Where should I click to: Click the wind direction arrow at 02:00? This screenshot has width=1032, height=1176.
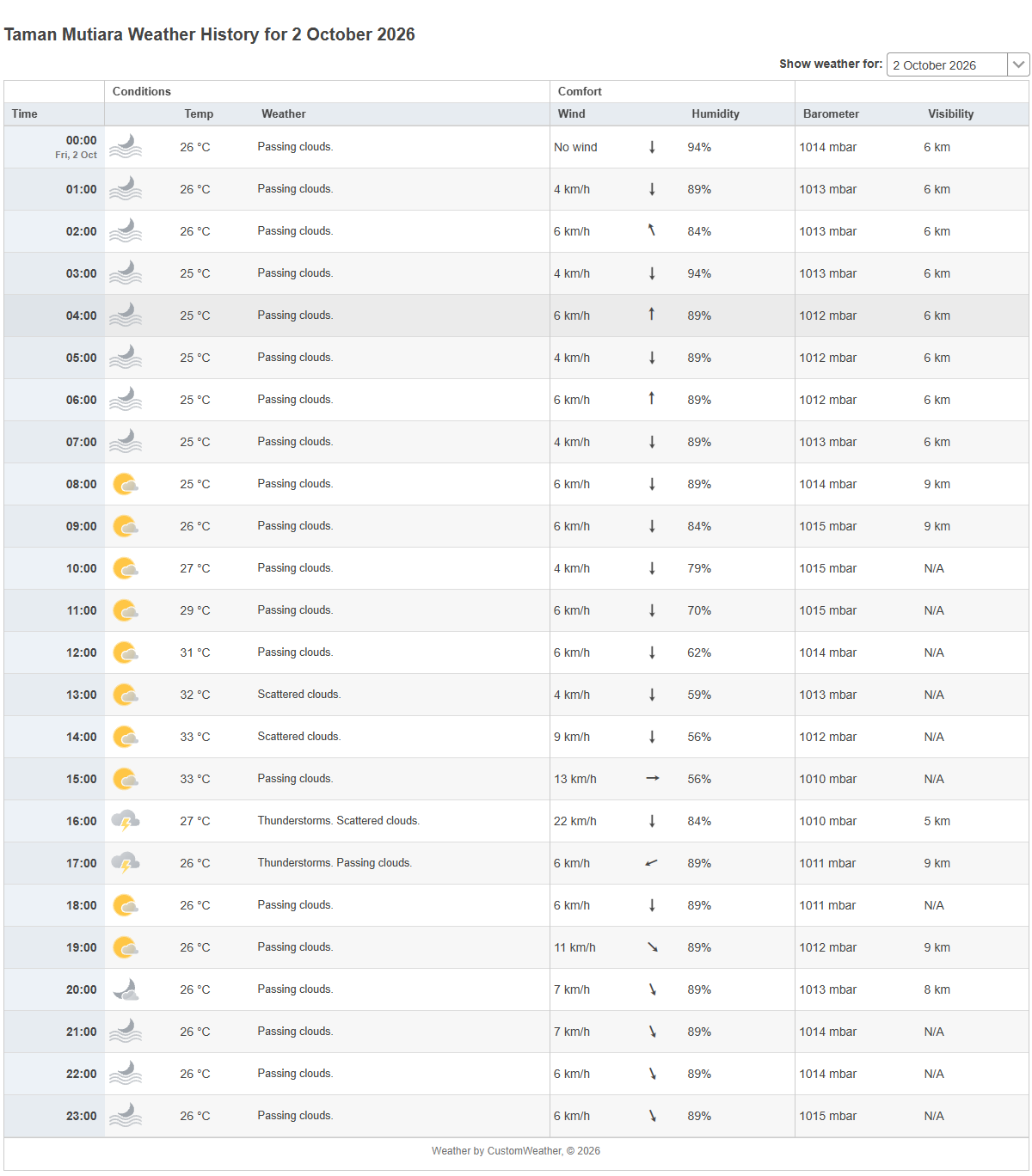coord(652,230)
